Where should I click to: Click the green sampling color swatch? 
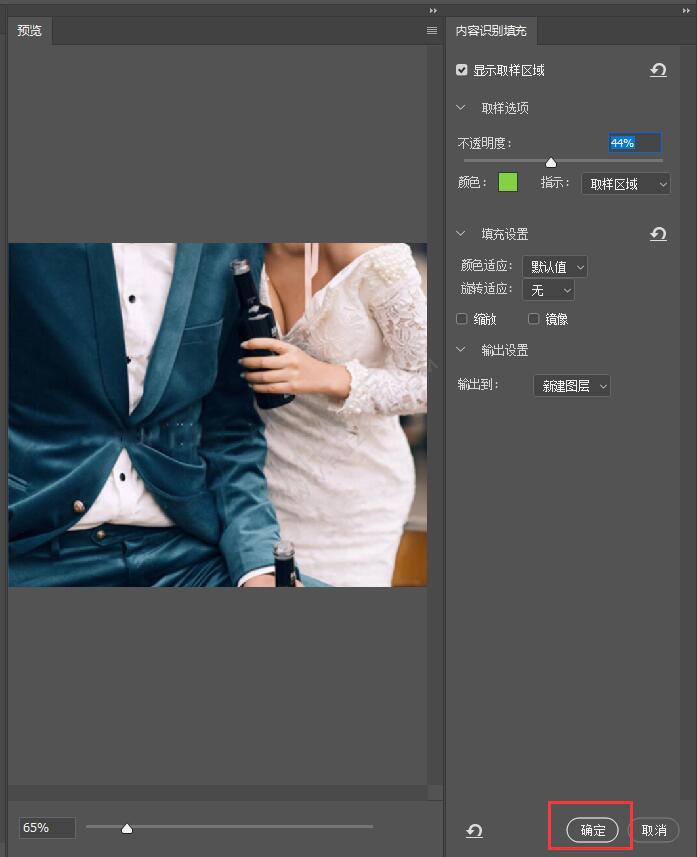[508, 183]
